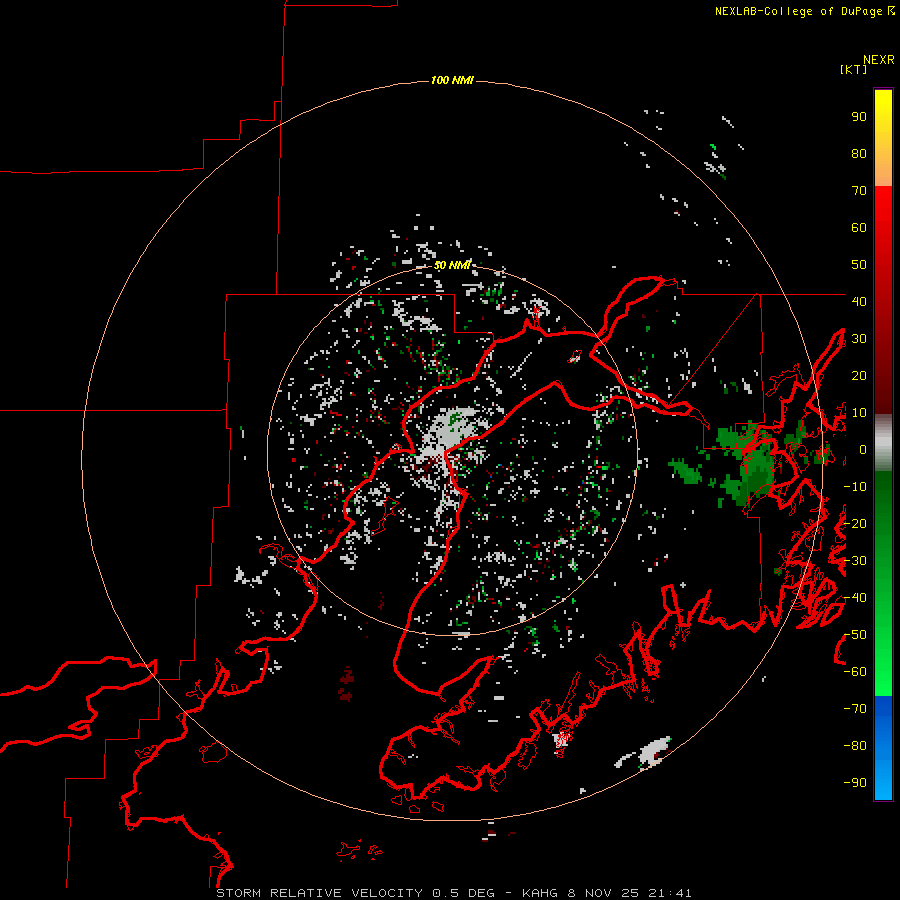900x900 pixels.
Task: Click the 10 value on the velocity scale
Action: tap(859, 413)
